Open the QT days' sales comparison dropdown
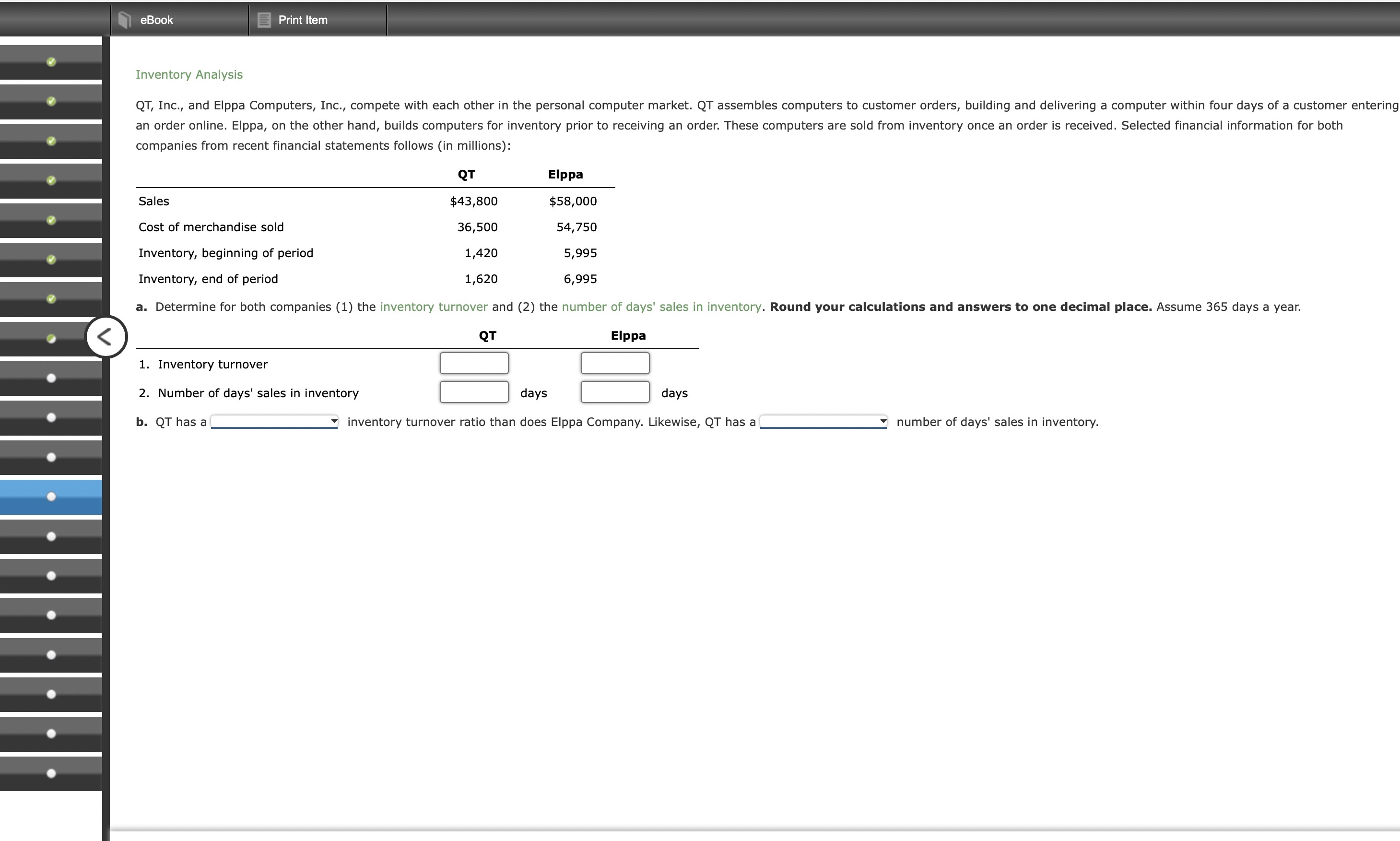 [x=823, y=422]
